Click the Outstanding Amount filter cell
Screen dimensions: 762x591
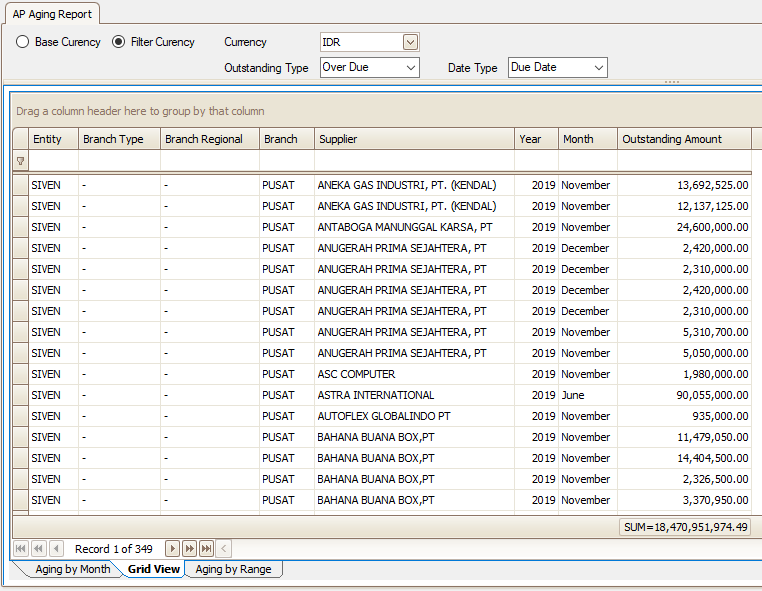[x=684, y=161]
